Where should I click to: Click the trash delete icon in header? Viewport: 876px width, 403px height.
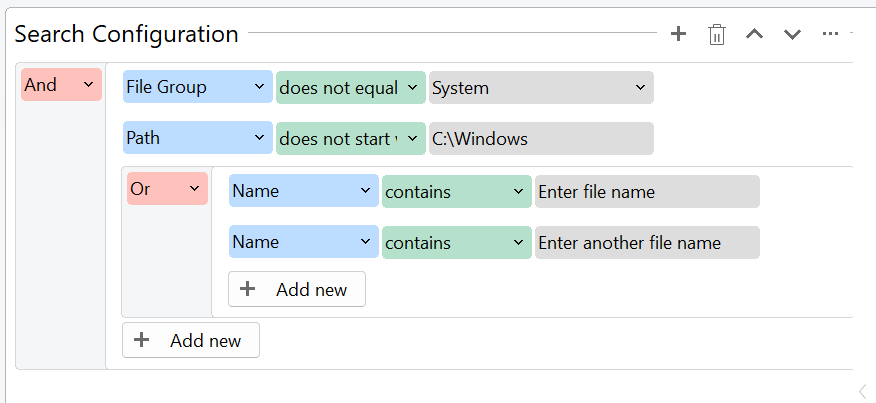[x=716, y=35]
